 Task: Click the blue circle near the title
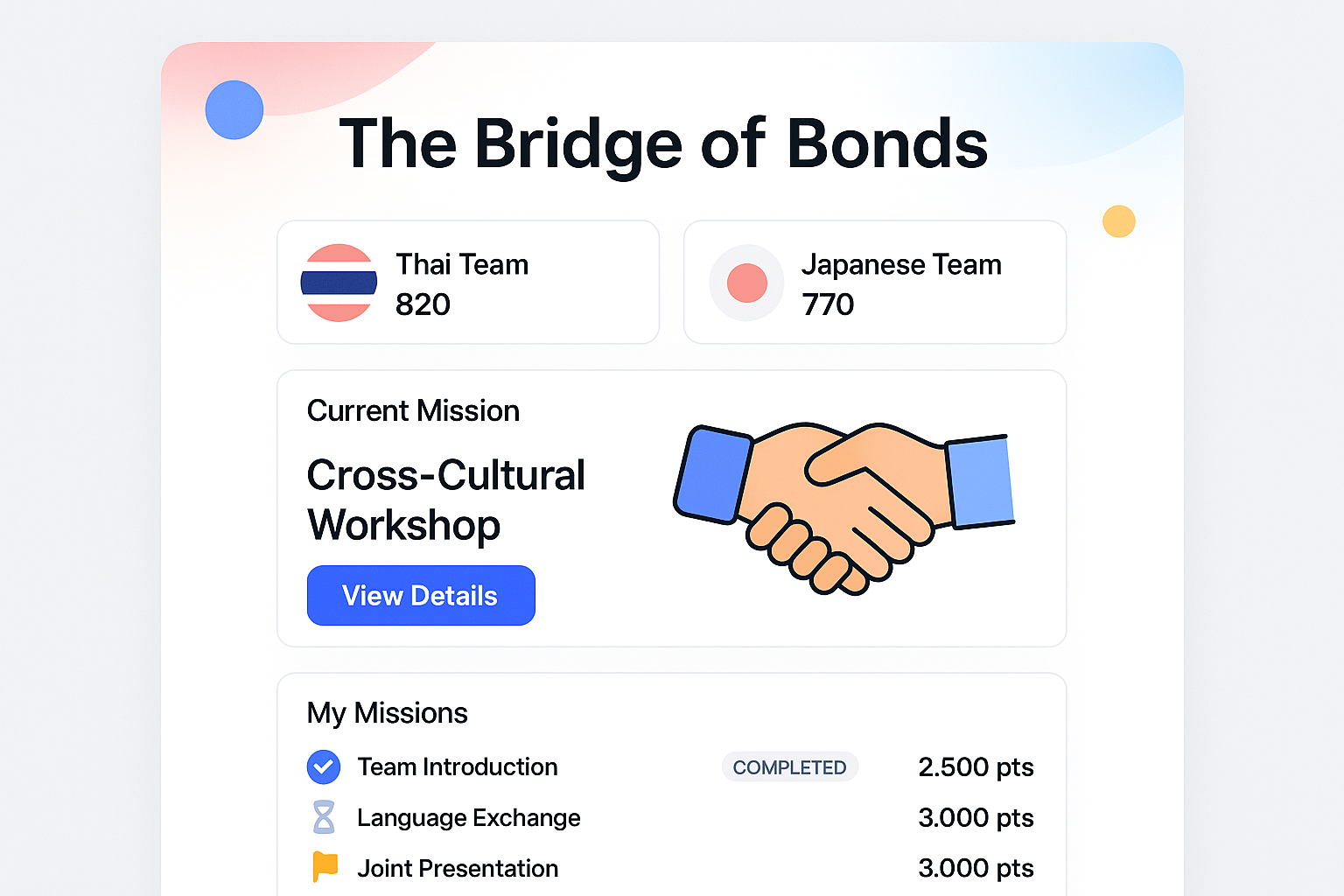(x=234, y=110)
